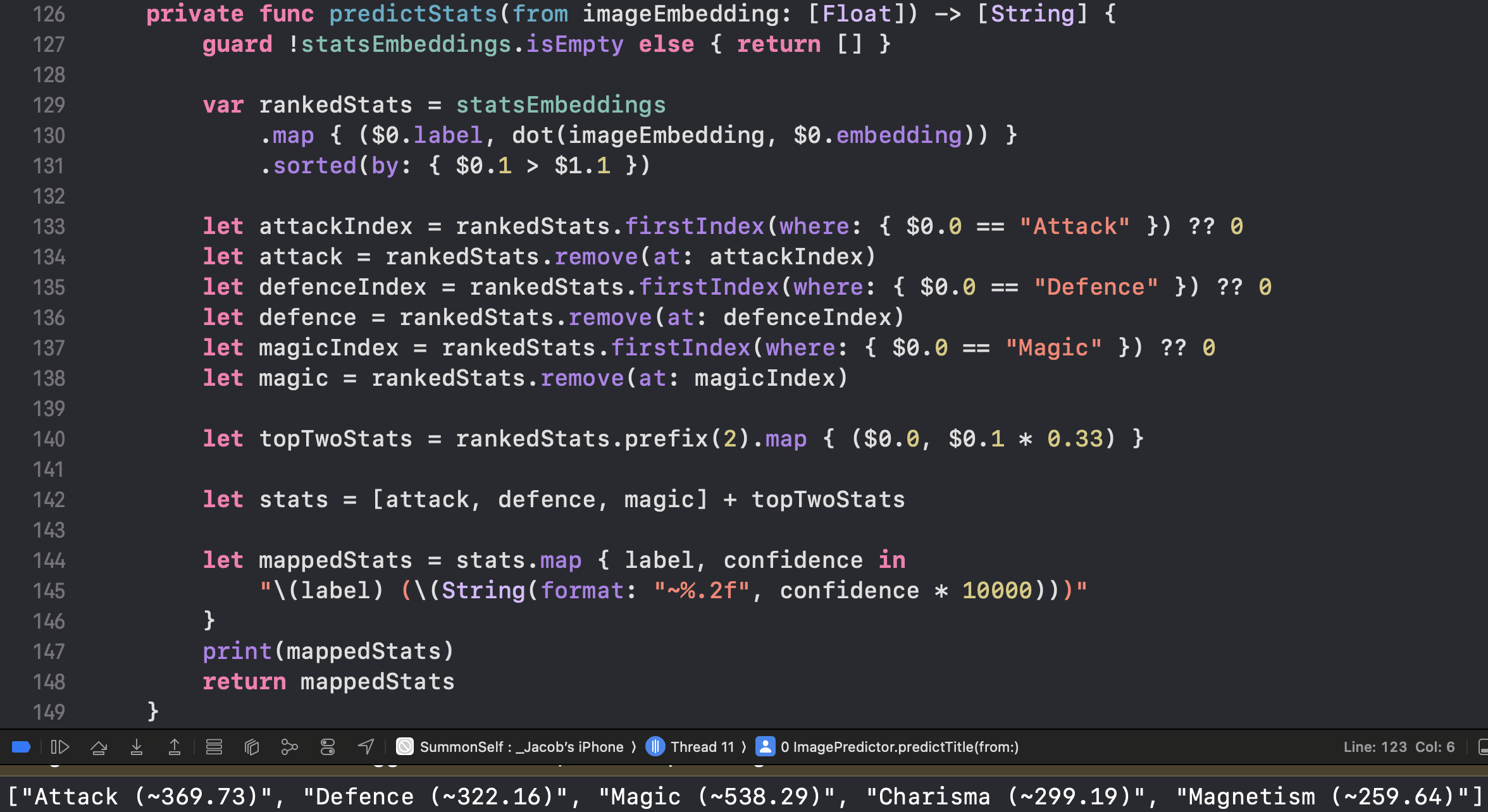
Task: Toggle panel button at right edge of debug bar
Action: pos(1482,747)
